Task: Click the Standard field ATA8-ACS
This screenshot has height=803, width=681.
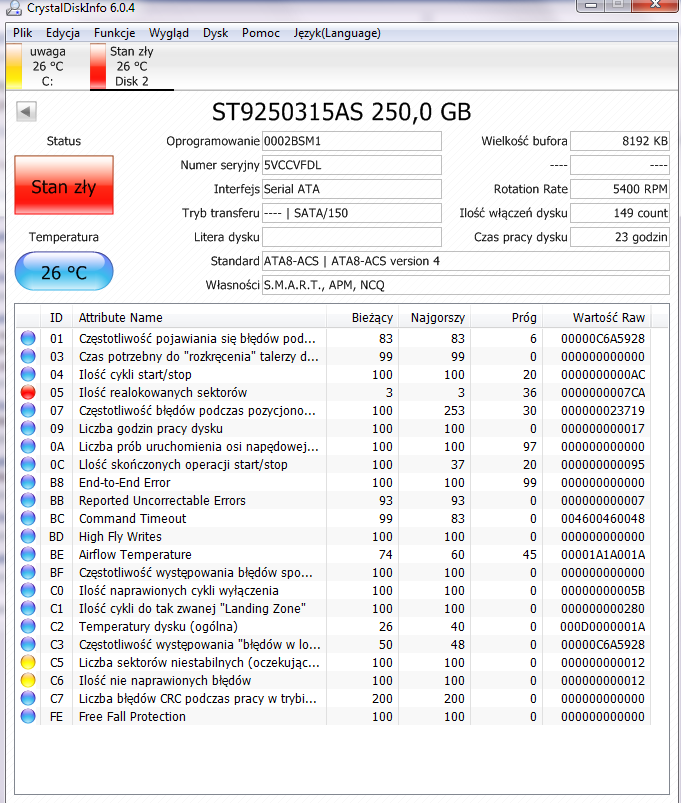Action: tap(466, 261)
